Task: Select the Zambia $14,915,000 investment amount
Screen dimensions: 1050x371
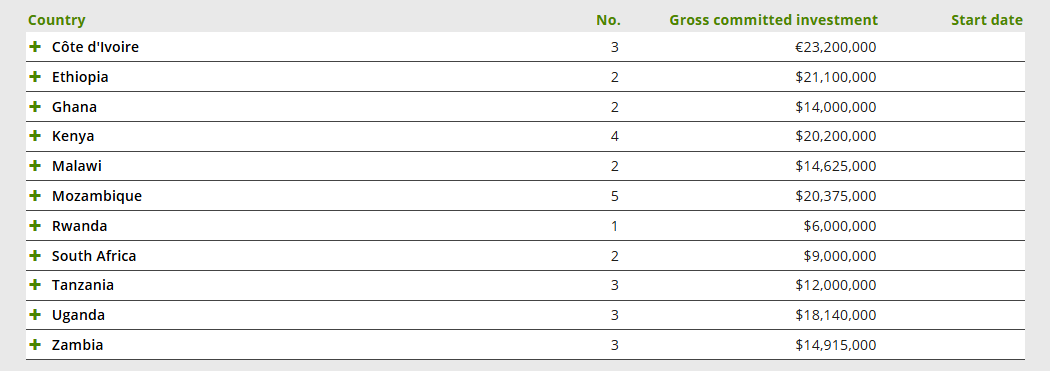Action: point(836,346)
